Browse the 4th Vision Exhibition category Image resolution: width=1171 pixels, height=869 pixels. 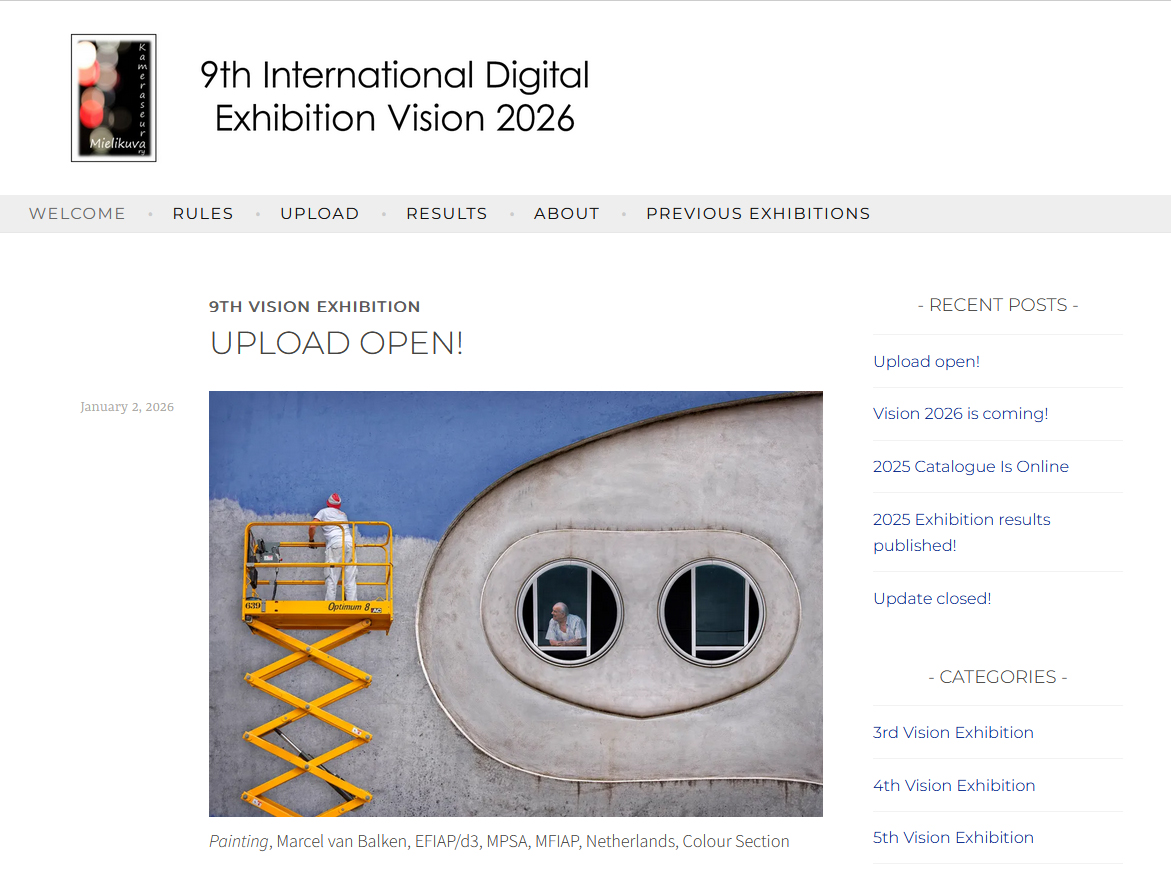coord(953,786)
